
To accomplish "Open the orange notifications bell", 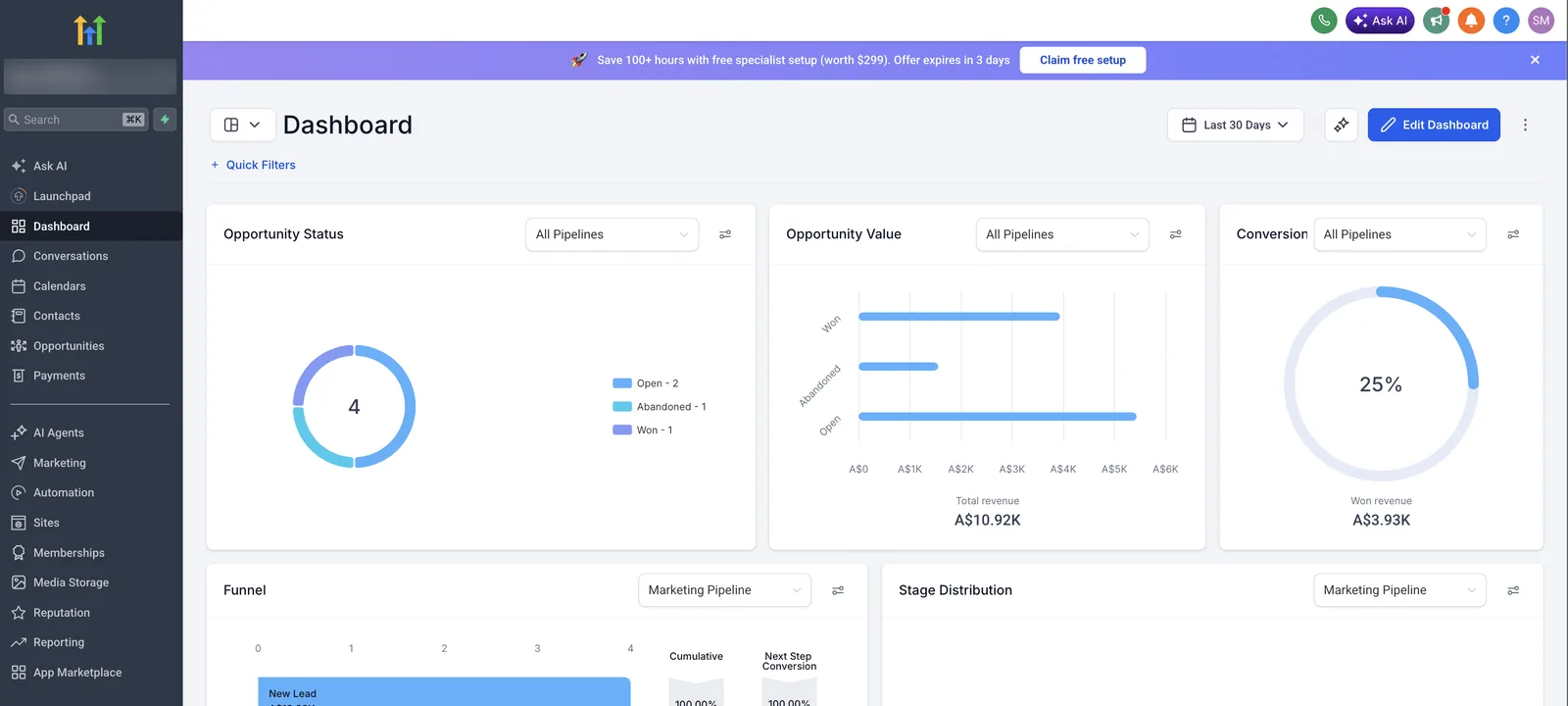I will click(x=1471, y=21).
